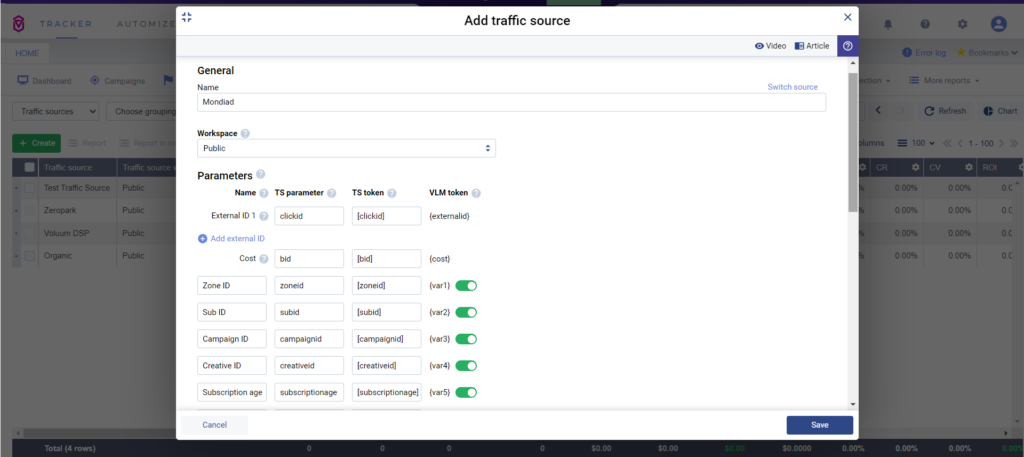
Task: Click the Name field containing Mondiad
Action: 511,102
